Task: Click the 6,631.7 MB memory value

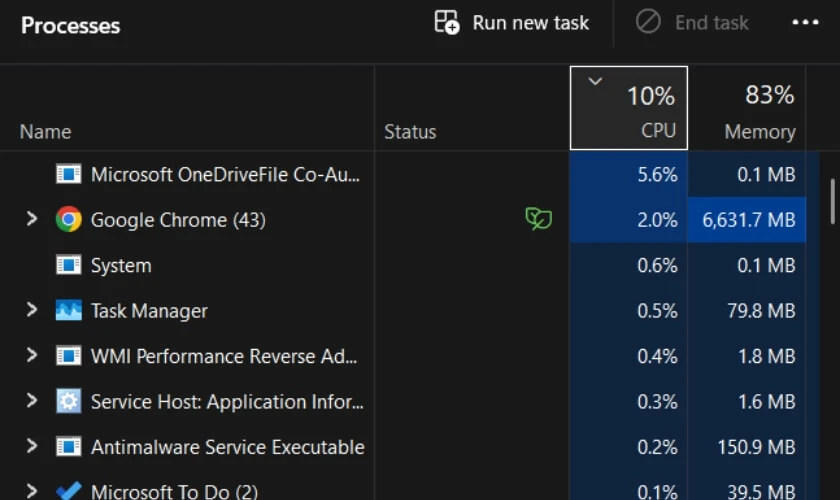Action: coord(748,220)
